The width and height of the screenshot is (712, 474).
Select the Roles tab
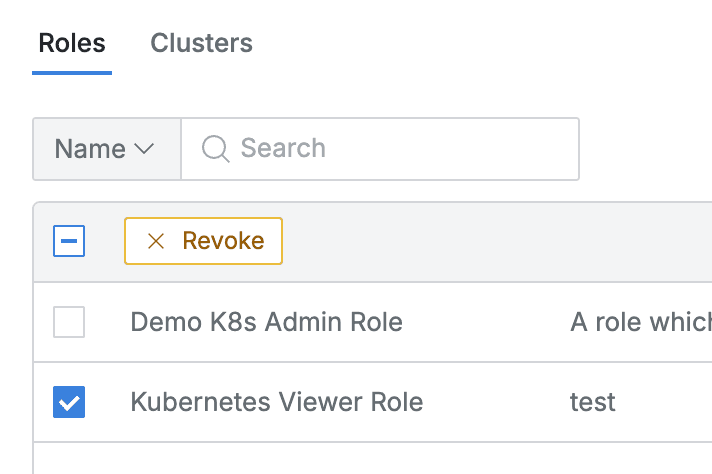(72, 44)
